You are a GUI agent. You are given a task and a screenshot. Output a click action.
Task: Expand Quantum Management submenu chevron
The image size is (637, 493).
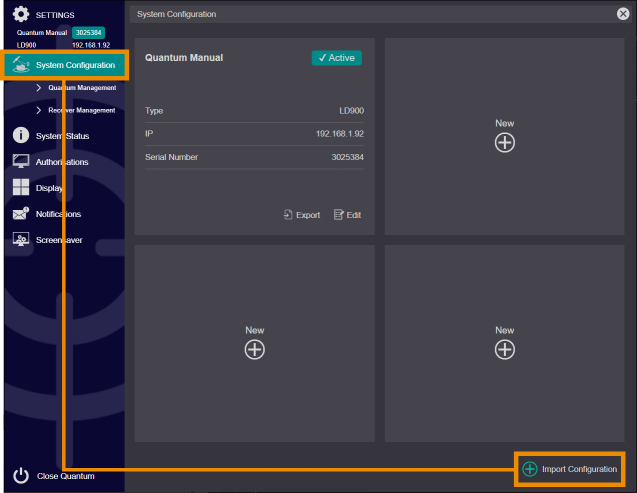(x=39, y=88)
